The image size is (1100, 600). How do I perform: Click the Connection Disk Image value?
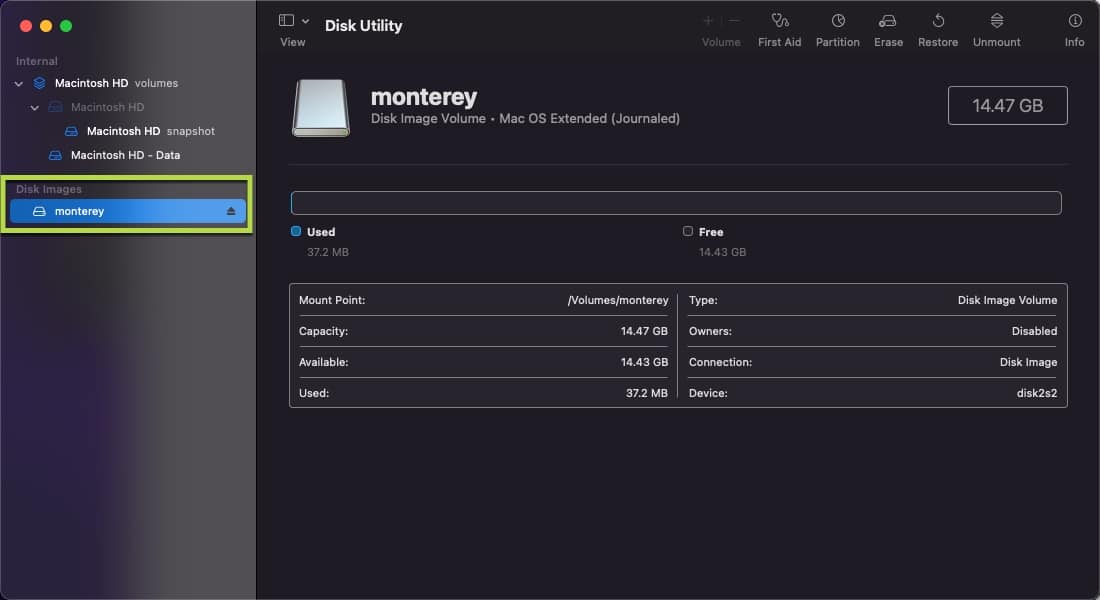(1028, 362)
